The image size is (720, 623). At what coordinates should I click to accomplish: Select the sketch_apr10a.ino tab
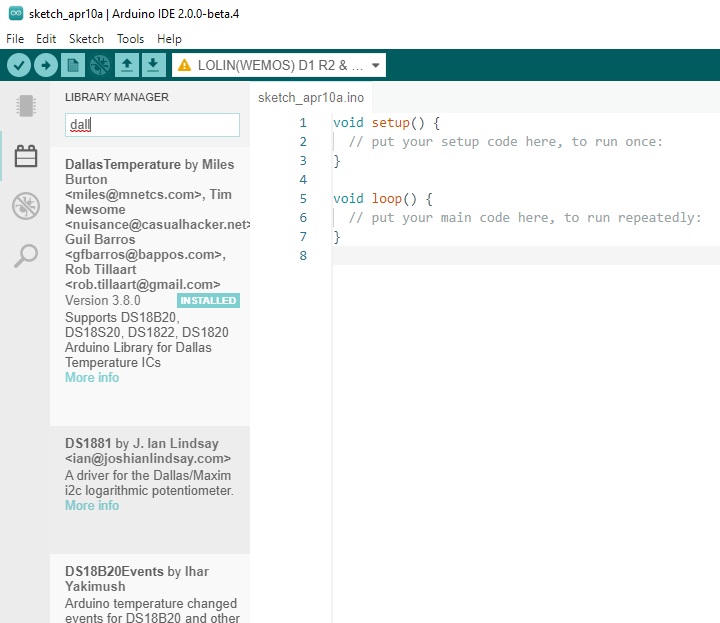click(311, 97)
